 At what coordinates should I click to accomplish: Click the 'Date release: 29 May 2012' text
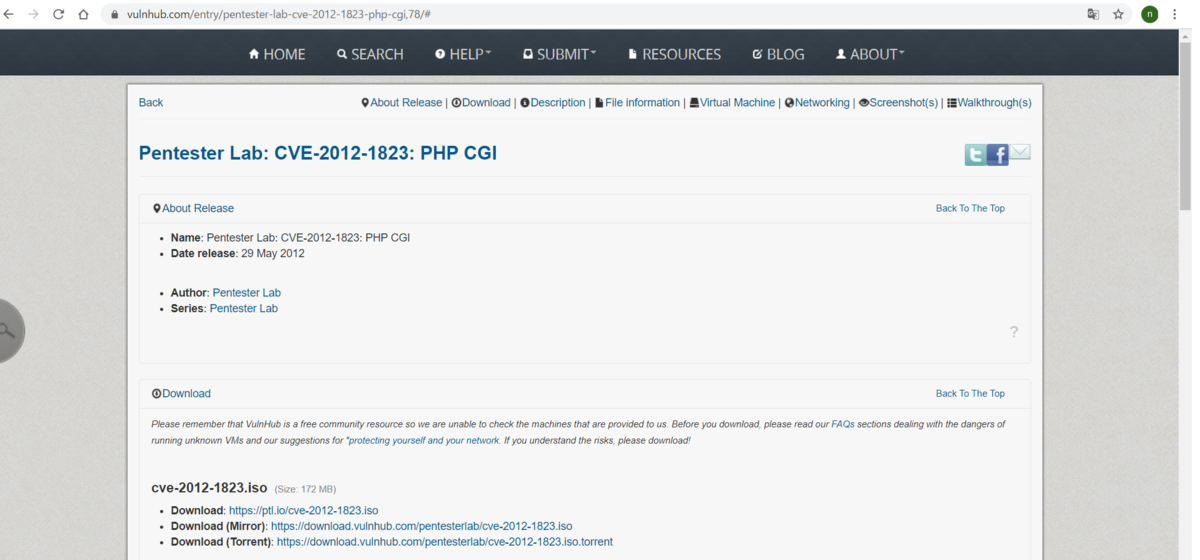coord(238,253)
